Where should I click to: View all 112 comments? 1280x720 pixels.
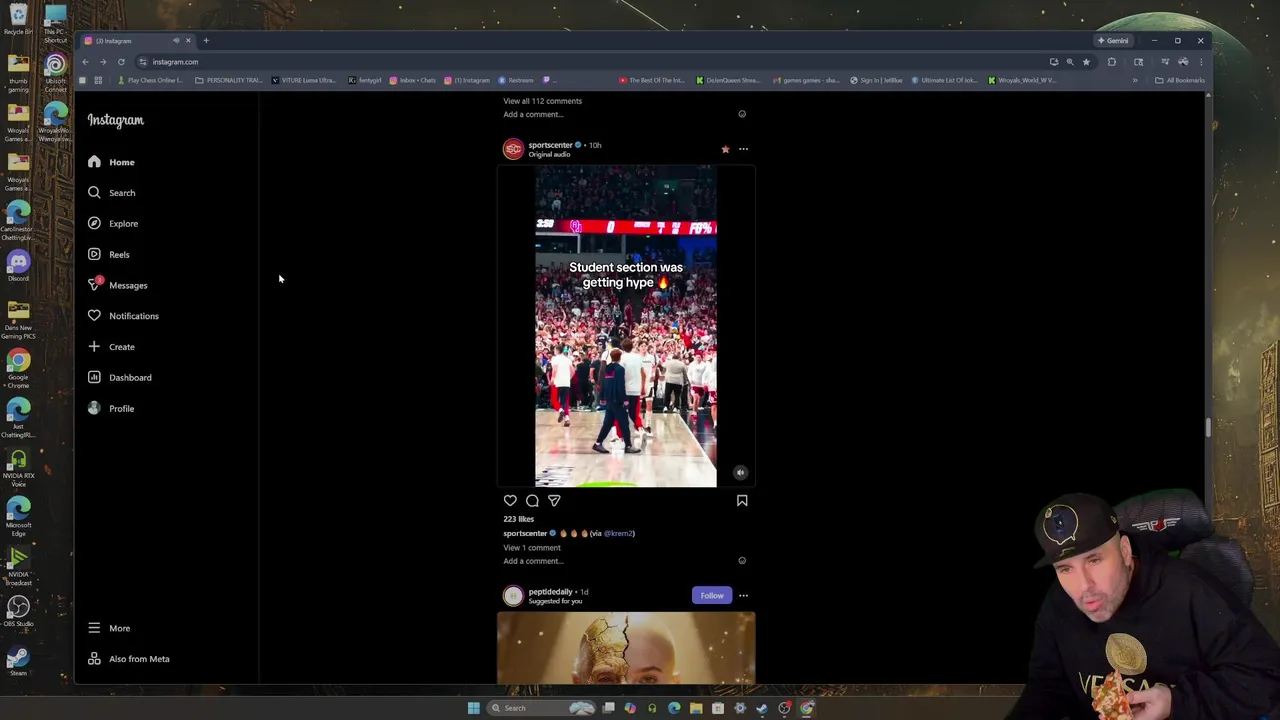(542, 101)
